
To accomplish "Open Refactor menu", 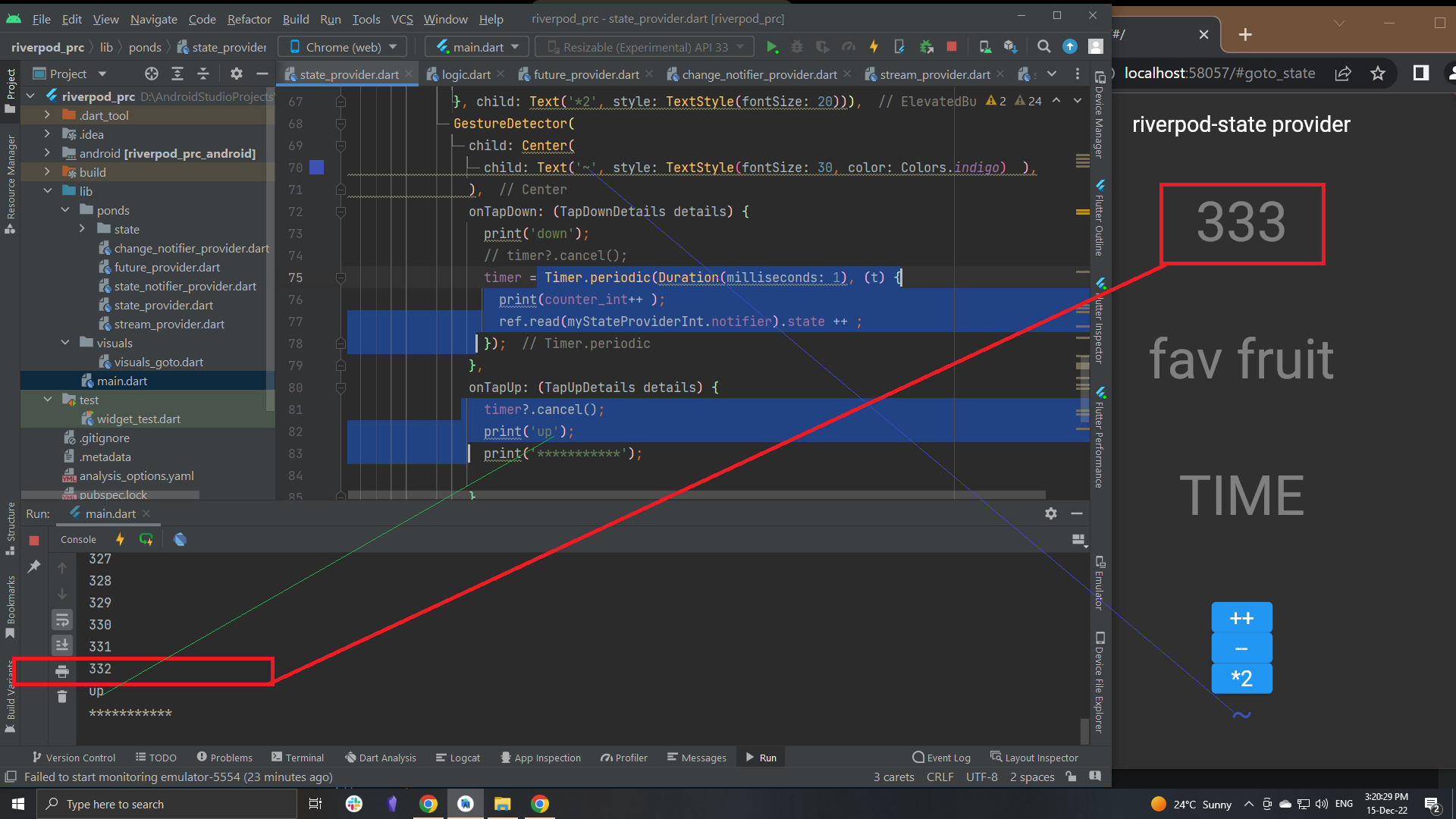I will pos(249,19).
